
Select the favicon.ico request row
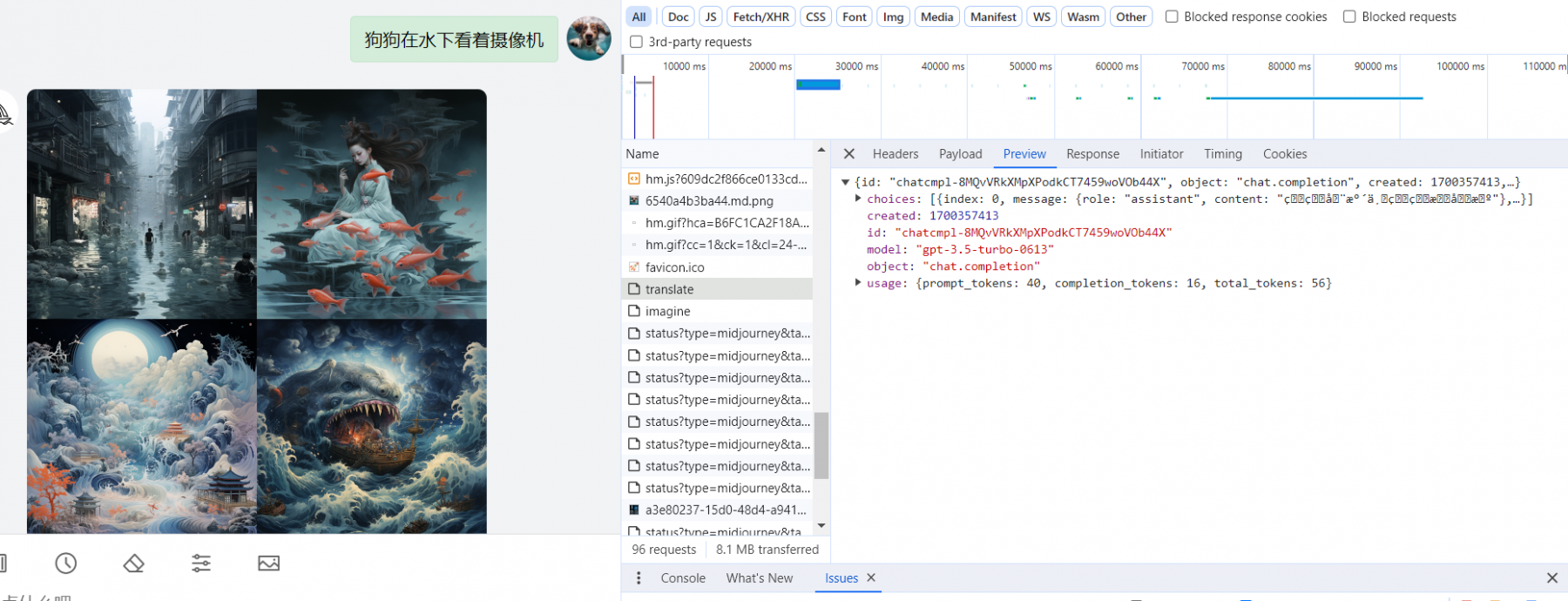coord(719,267)
